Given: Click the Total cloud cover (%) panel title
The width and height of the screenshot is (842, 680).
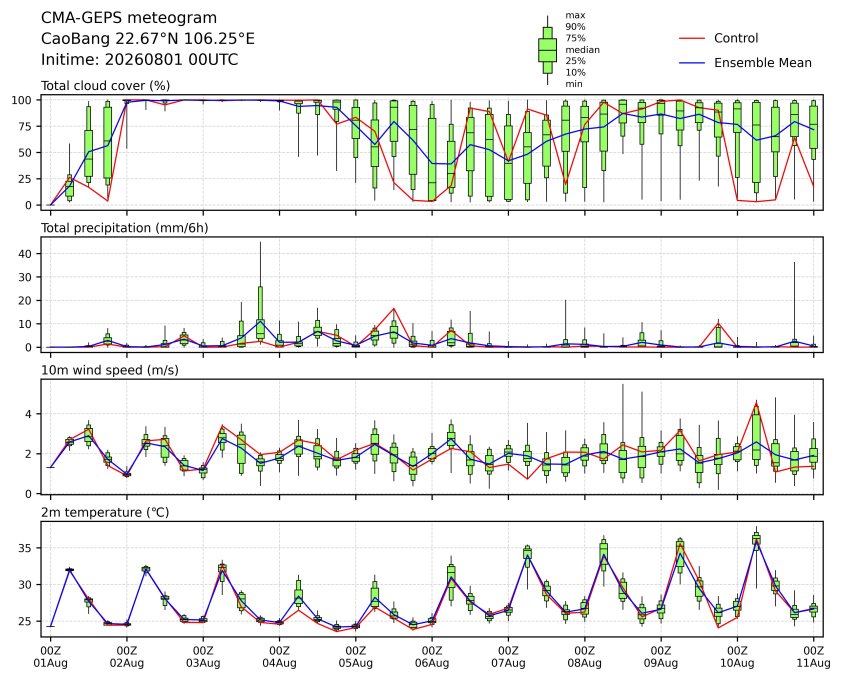Looking at the screenshot, I should pos(106,86).
